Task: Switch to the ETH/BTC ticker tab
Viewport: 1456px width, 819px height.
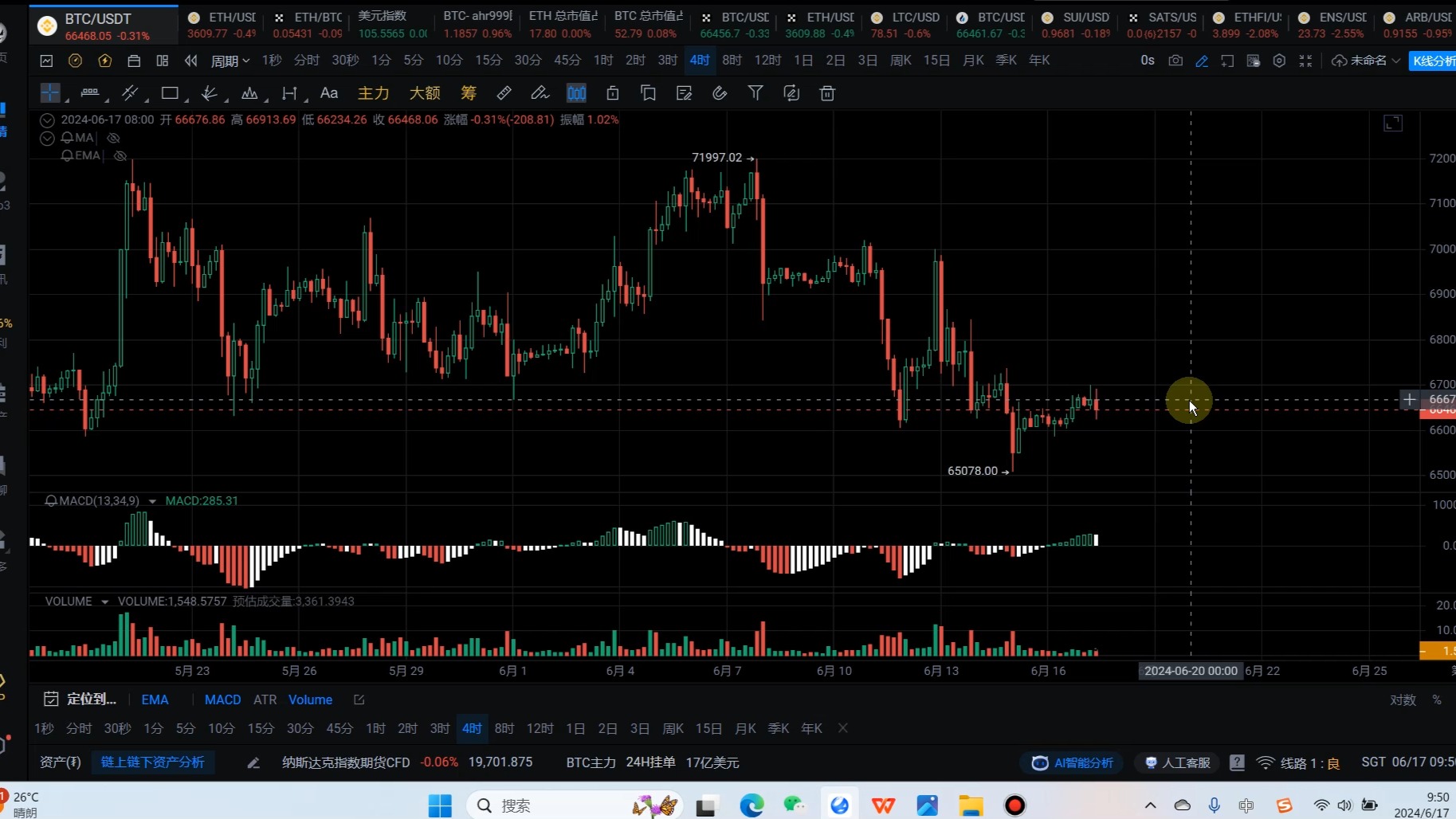Action: 307,25
